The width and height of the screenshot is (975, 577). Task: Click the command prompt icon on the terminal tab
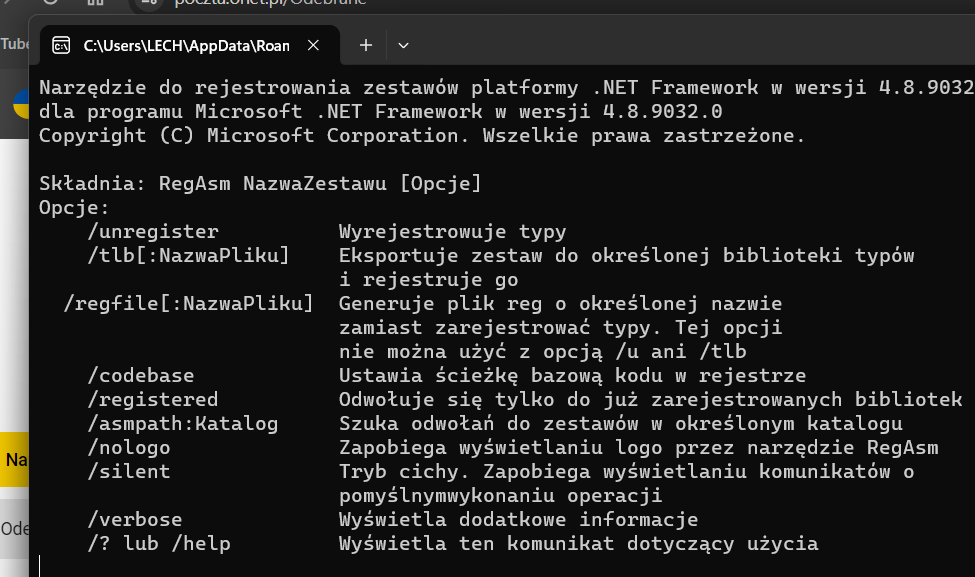[61, 45]
